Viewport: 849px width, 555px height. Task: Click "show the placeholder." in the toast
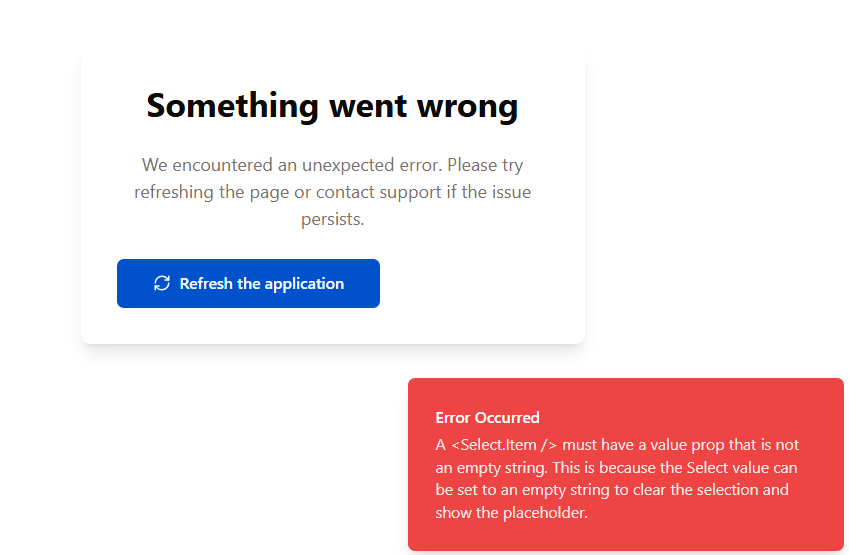(x=511, y=513)
